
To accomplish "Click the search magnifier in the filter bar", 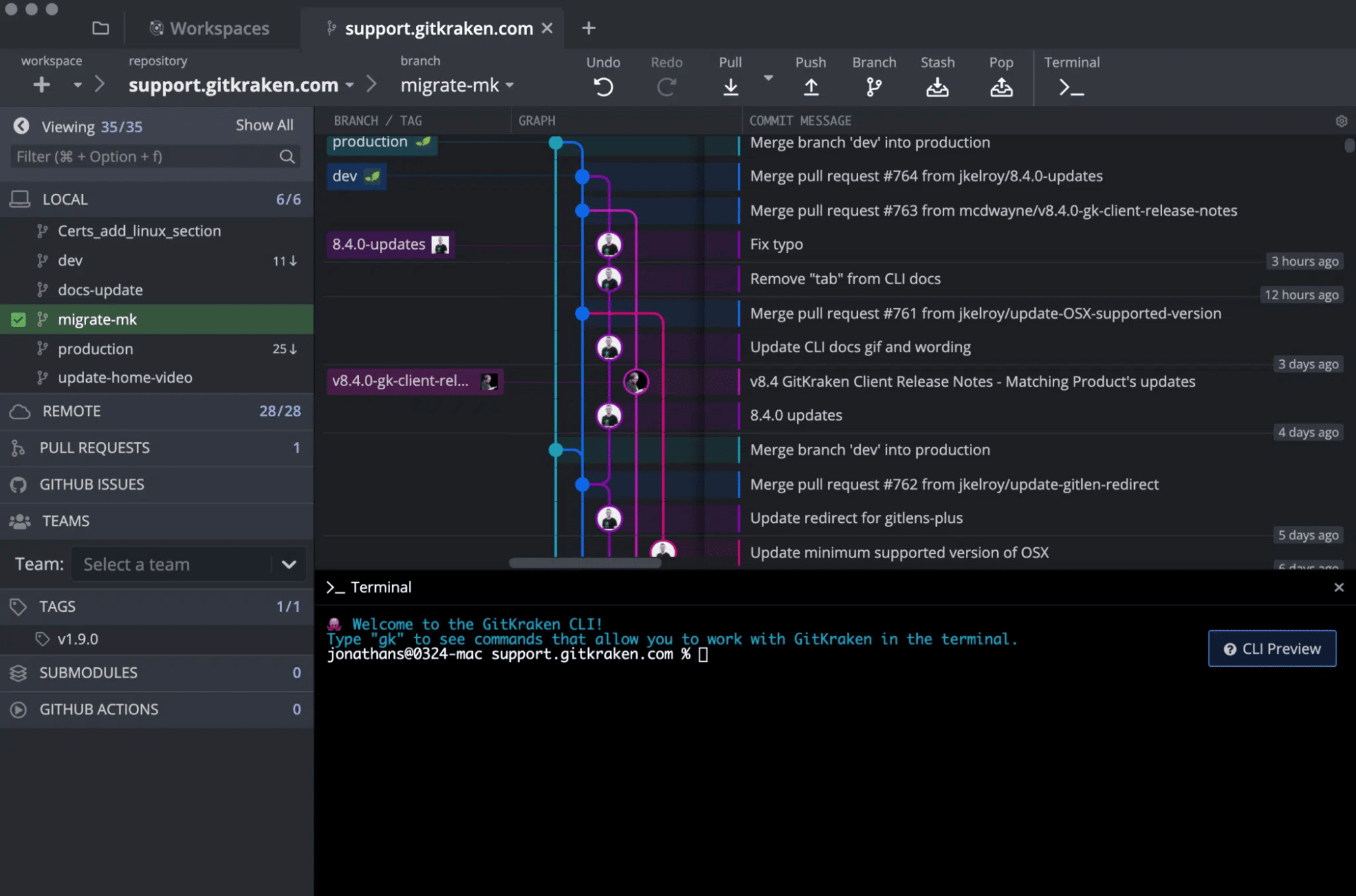I will tap(288, 156).
